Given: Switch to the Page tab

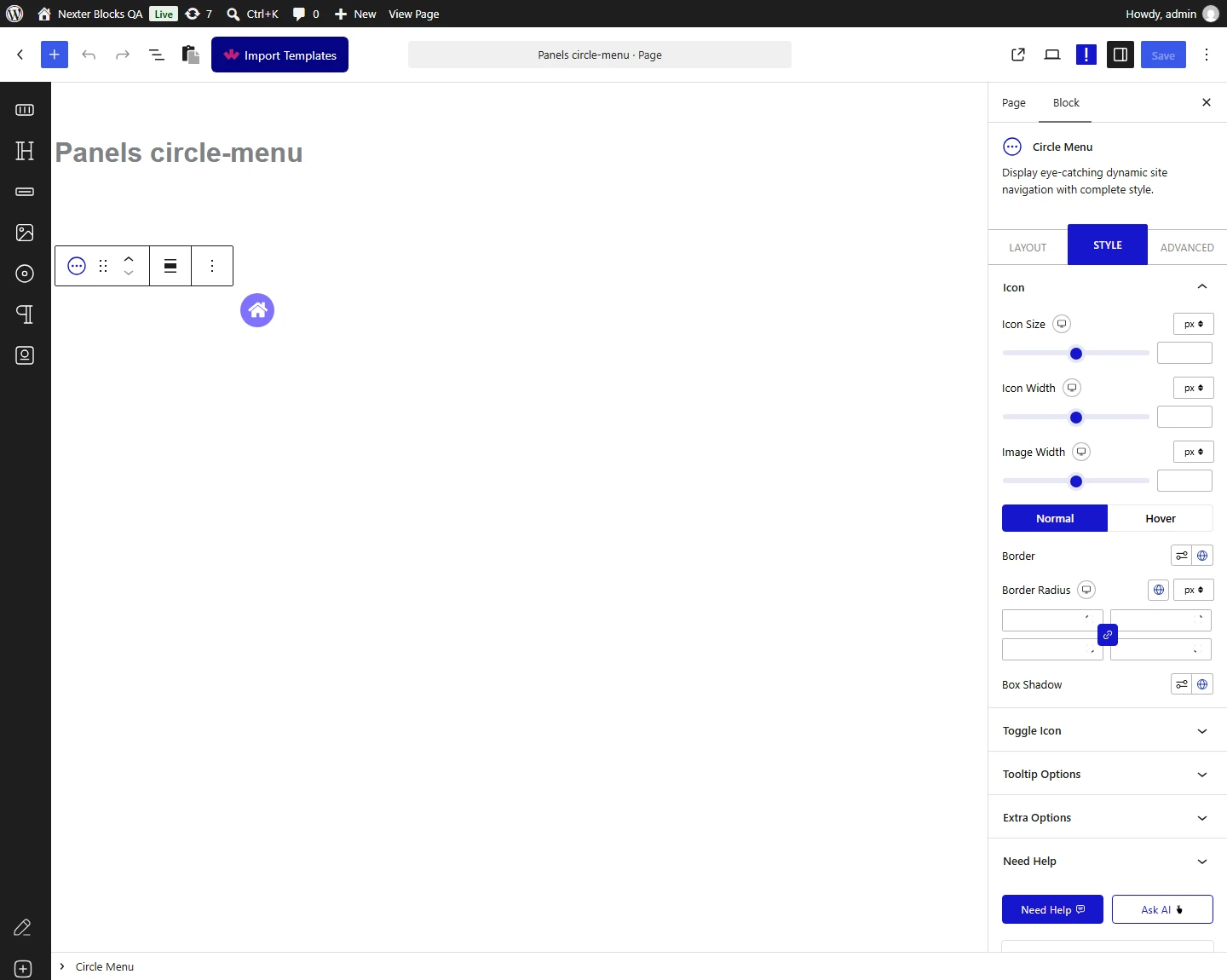Looking at the screenshot, I should click(1014, 102).
